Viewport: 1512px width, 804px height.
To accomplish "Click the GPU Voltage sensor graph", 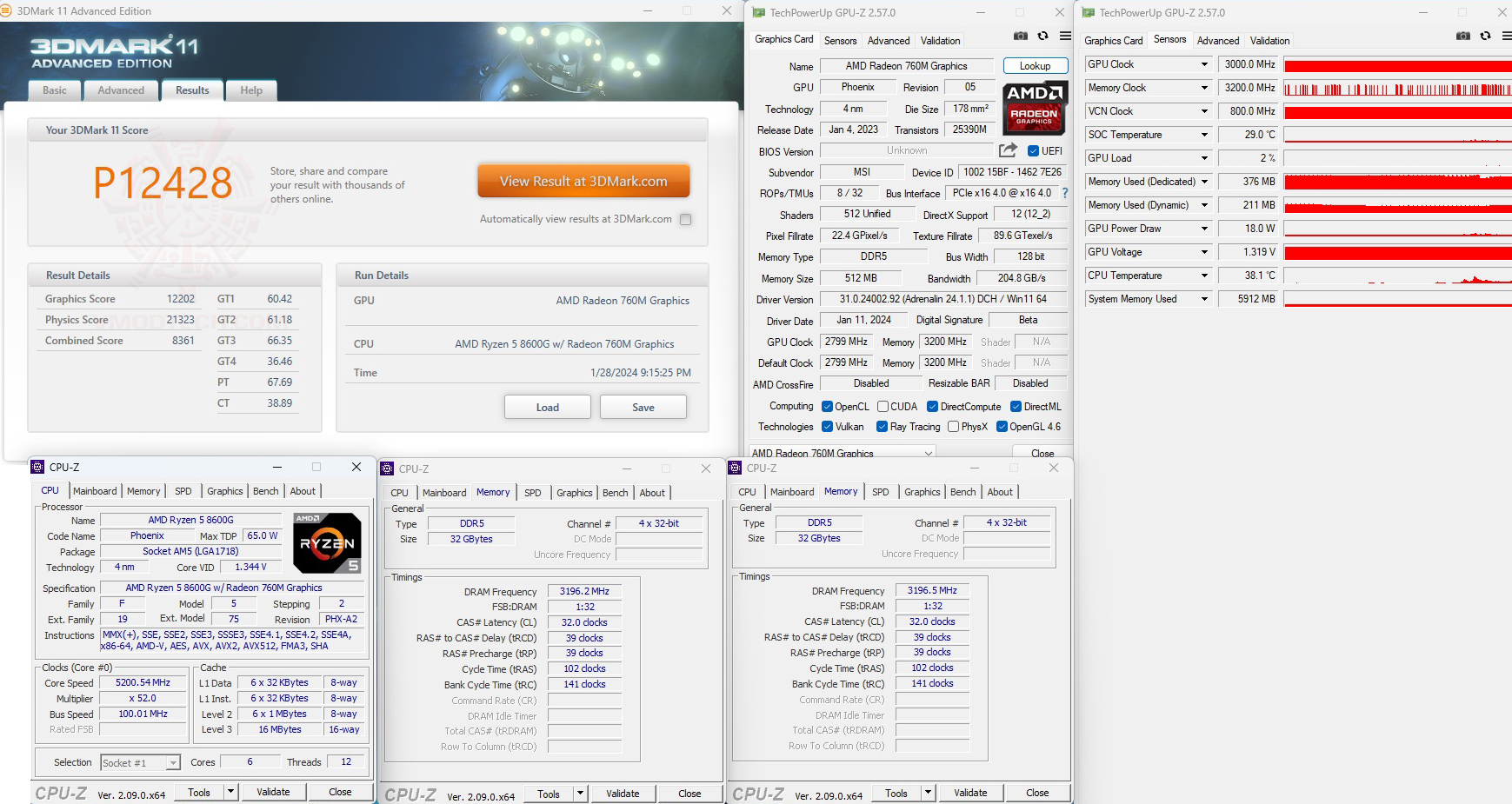I will pos(1397,252).
